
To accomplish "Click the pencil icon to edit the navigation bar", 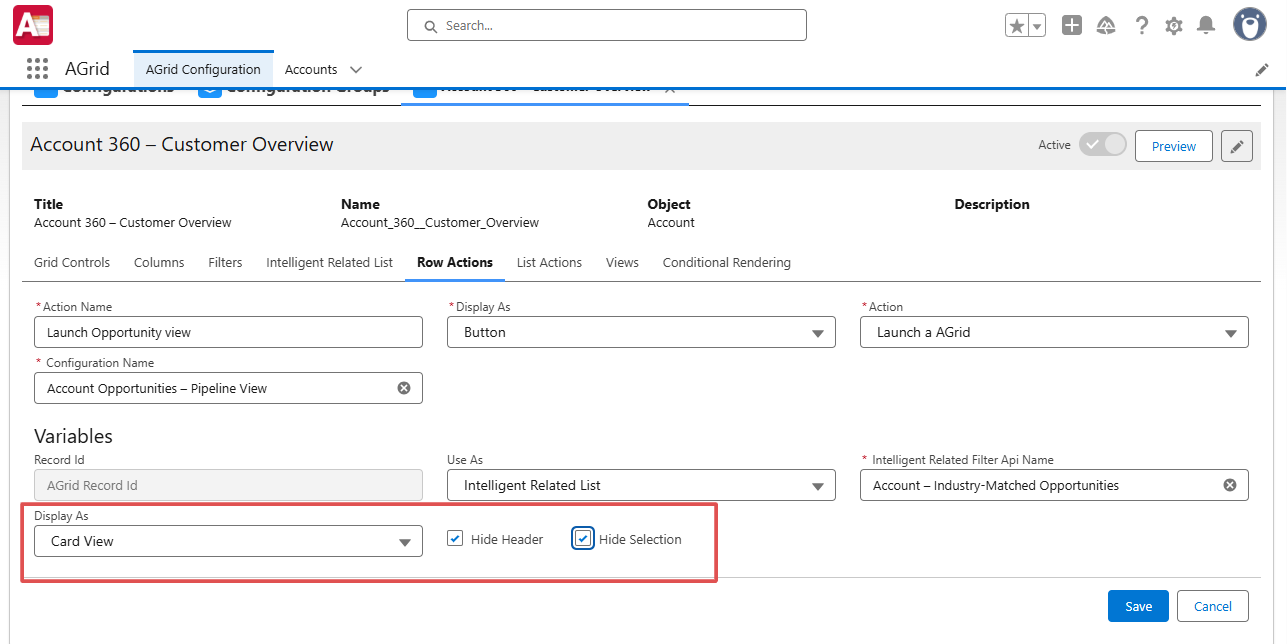I will [x=1262, y=70].
